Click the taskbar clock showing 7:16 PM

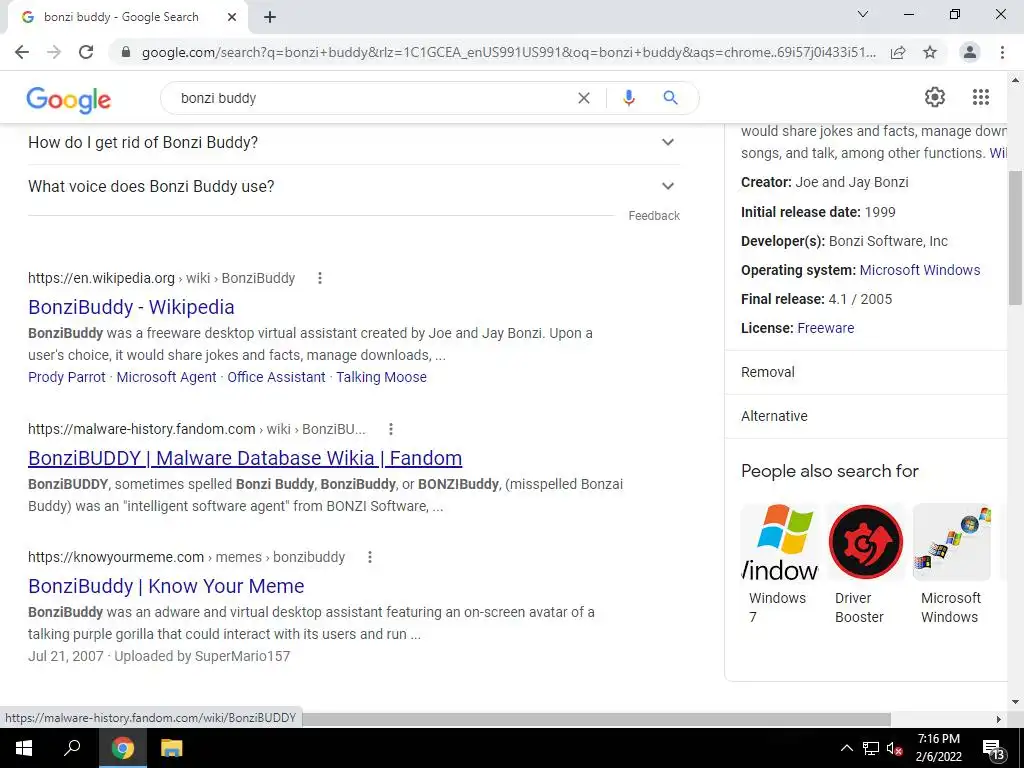pos(938,748)
